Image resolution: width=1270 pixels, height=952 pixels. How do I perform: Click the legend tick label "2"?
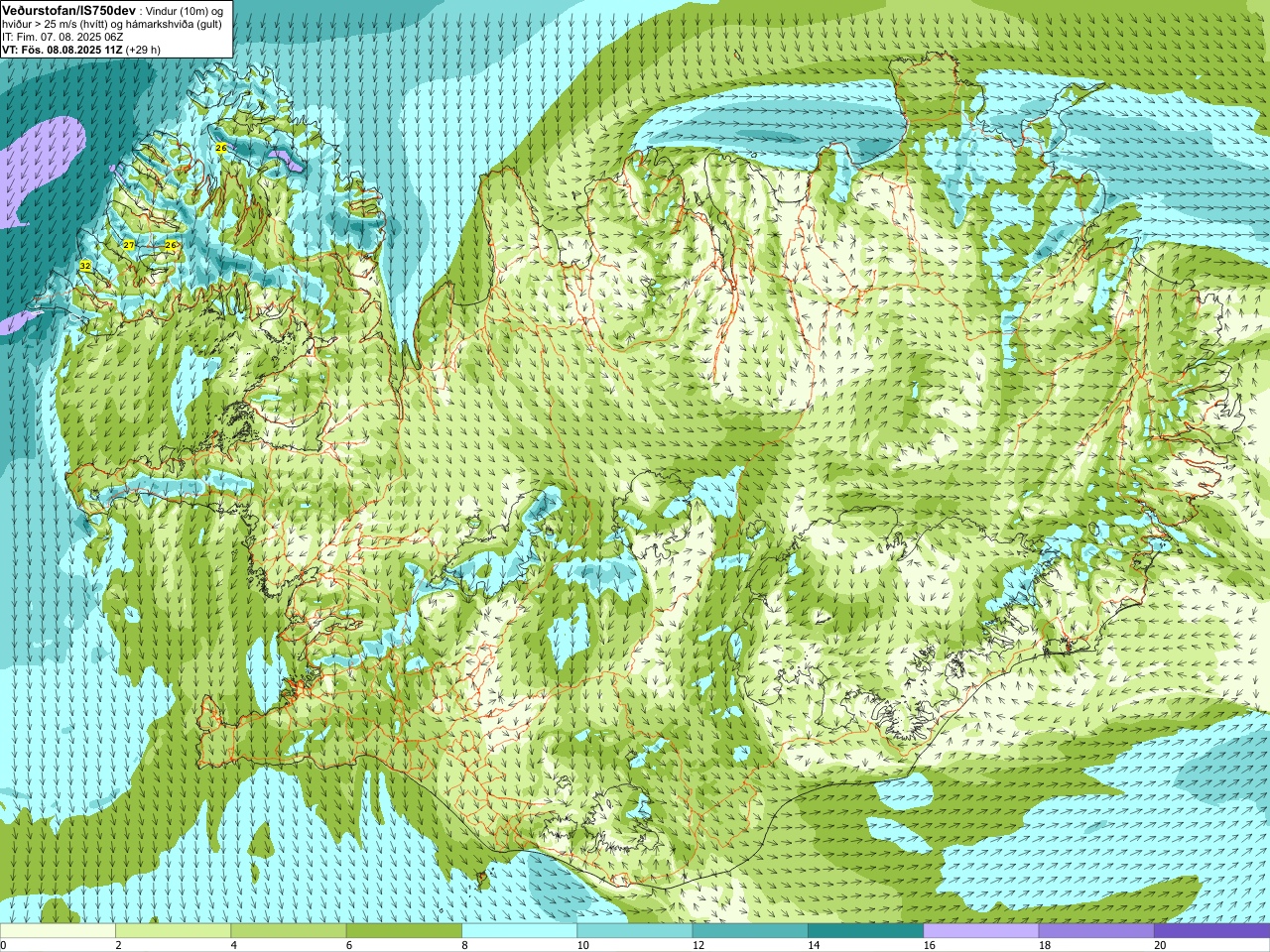tap(118, 945)
